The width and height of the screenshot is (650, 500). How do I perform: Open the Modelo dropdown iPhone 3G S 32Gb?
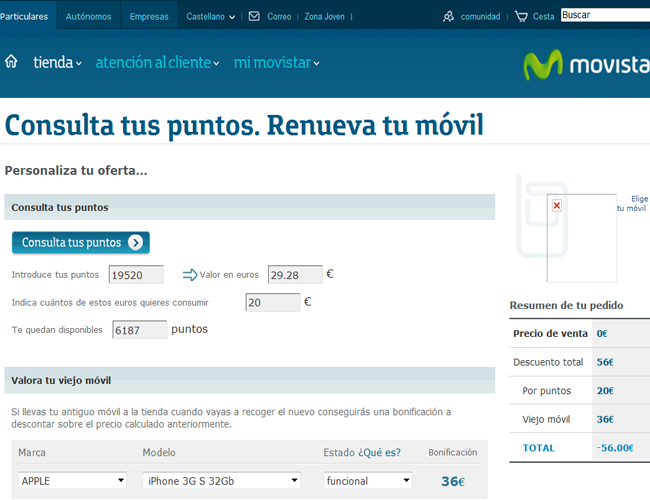pos(221,481)
